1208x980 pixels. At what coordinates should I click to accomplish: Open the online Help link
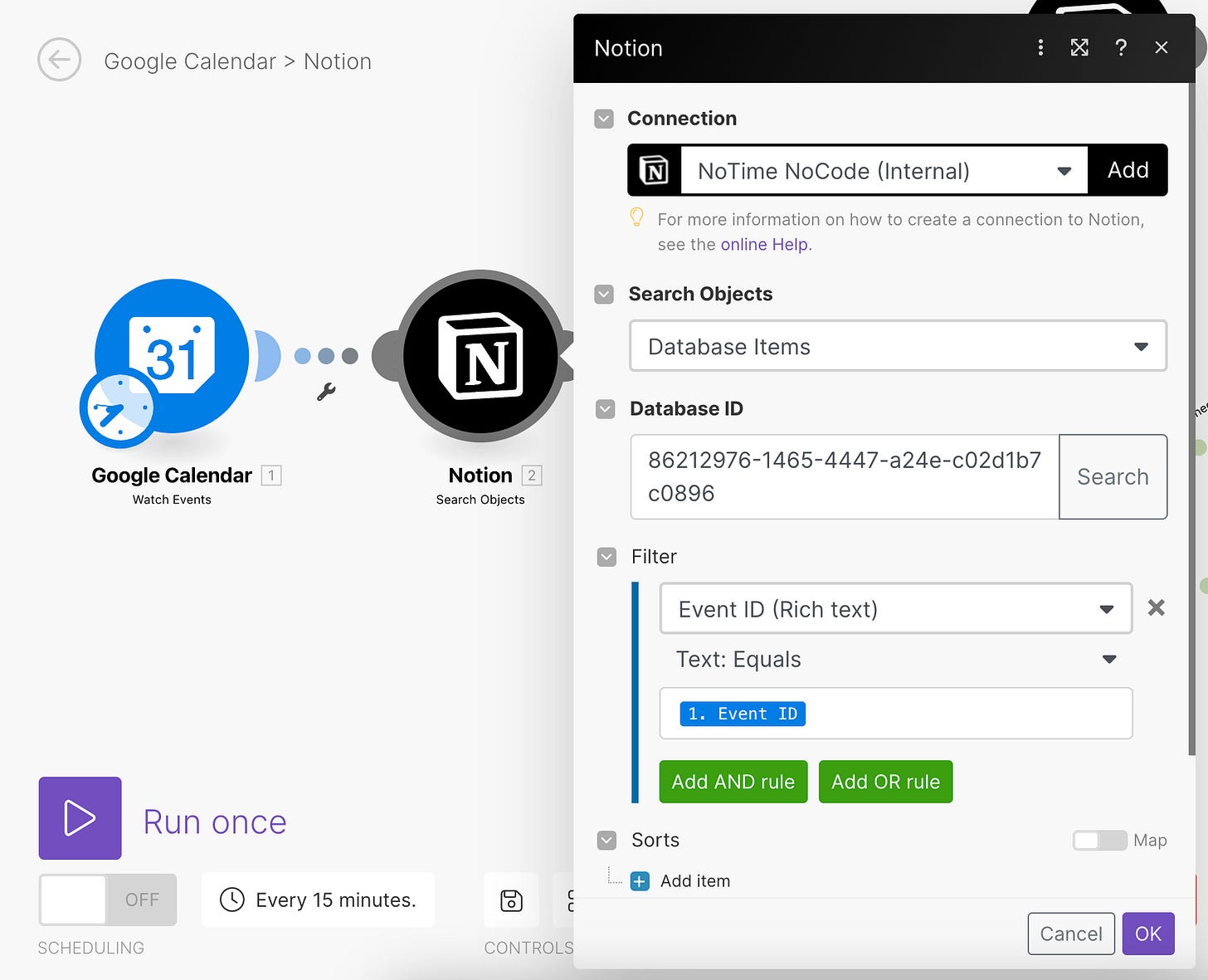[x=764, y=245]
